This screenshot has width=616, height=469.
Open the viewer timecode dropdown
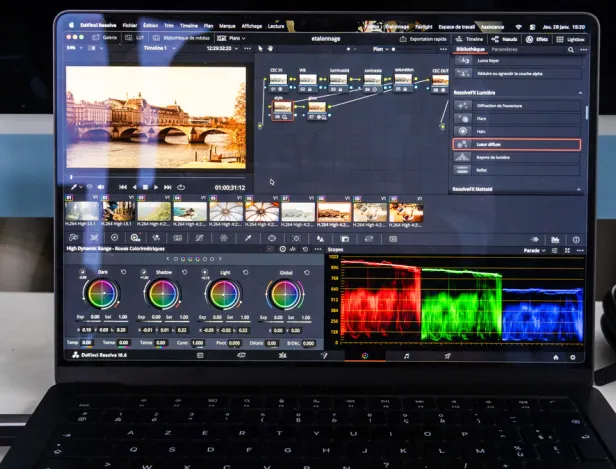(222, 48)
